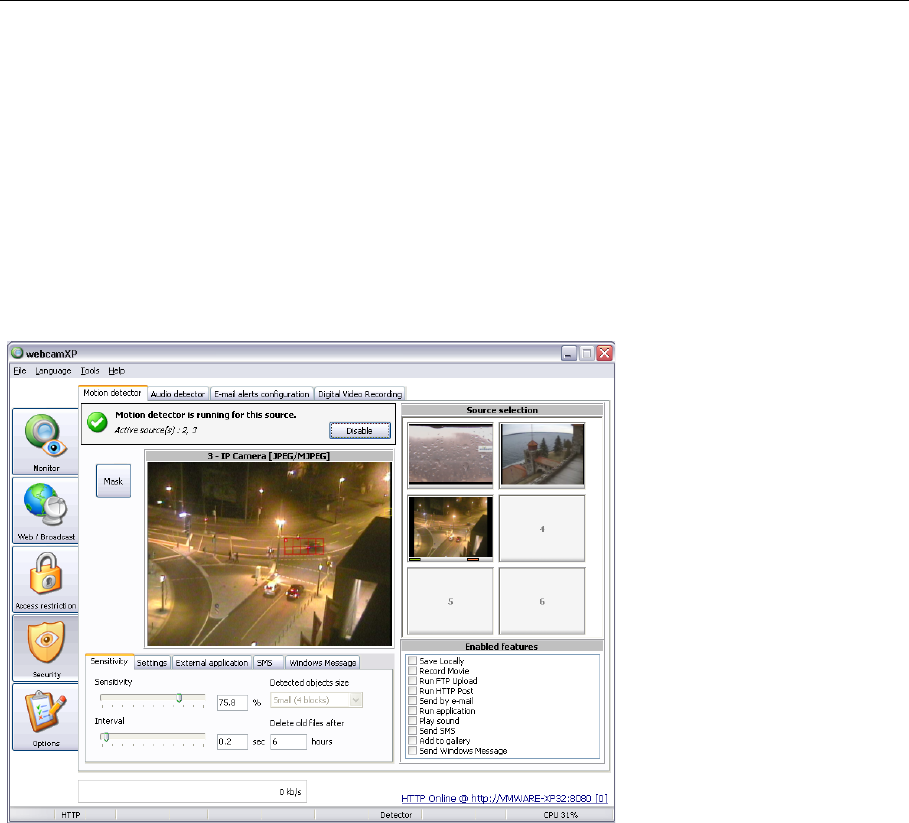Check the Add to gallery option
The image size is (909, 823).
pos(413,740)
